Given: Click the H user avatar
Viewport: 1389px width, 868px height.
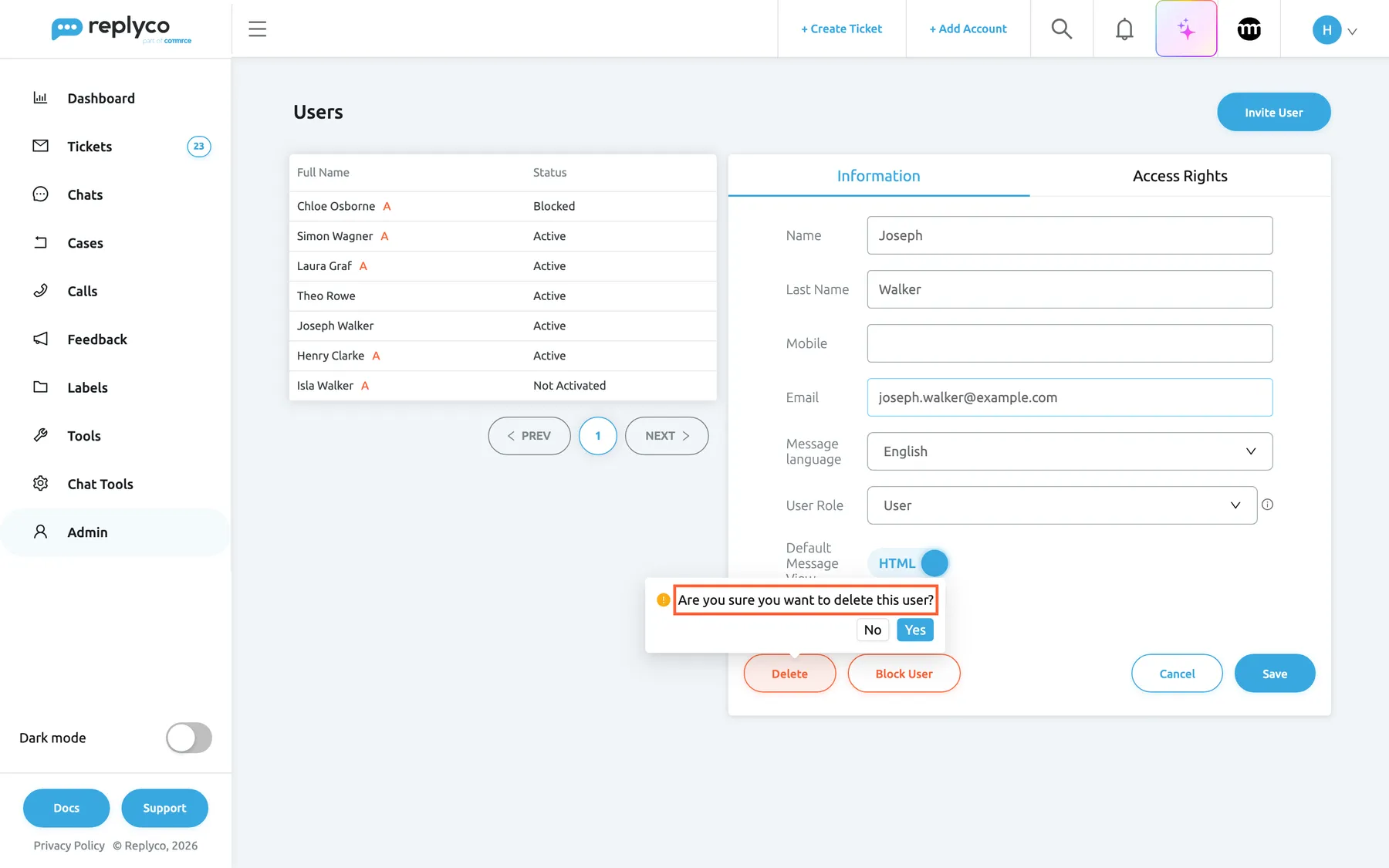Looking at the screenshot, I should (1326, 30).
